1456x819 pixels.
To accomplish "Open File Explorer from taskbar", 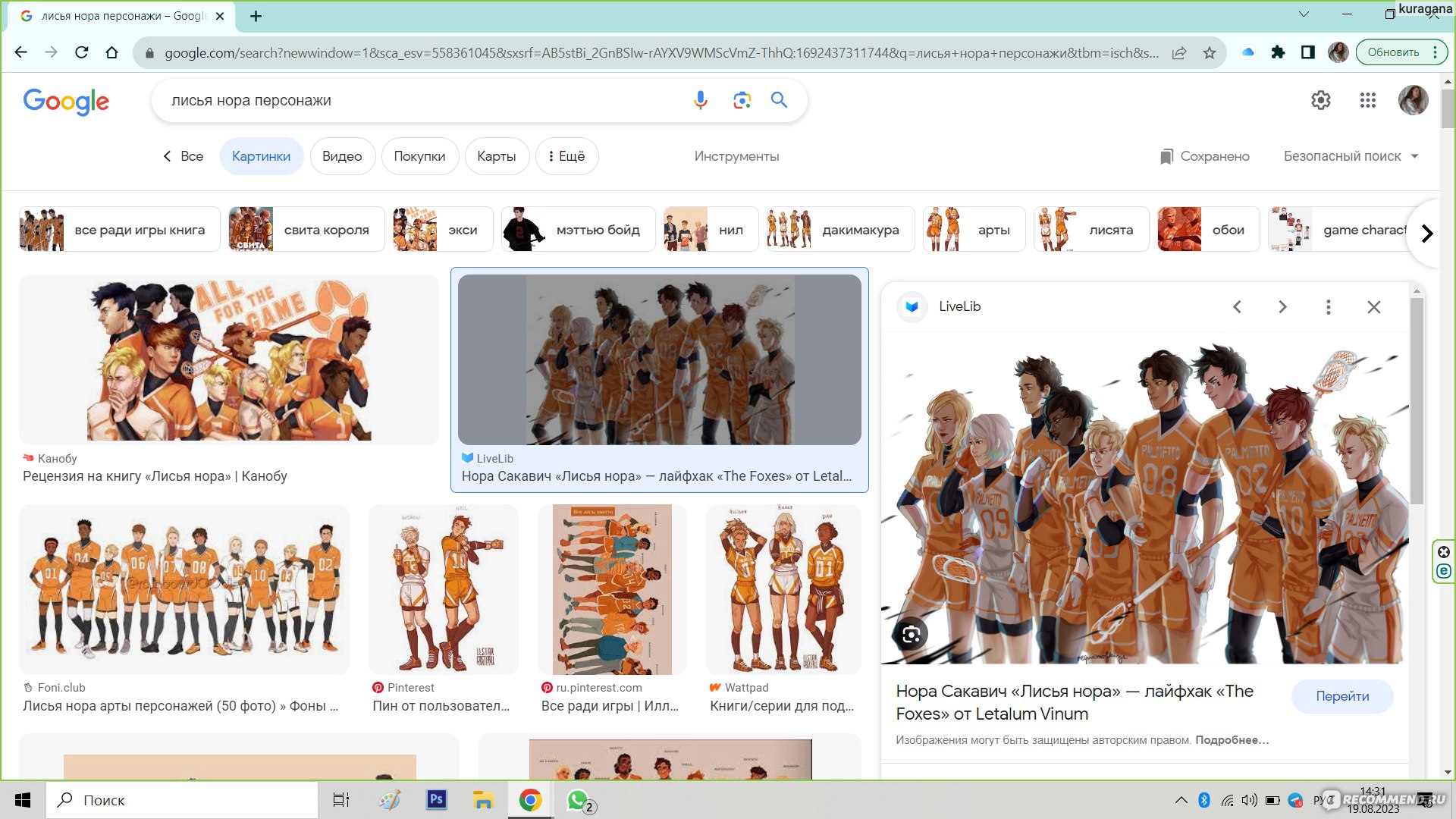I will [x=483, y=800].
